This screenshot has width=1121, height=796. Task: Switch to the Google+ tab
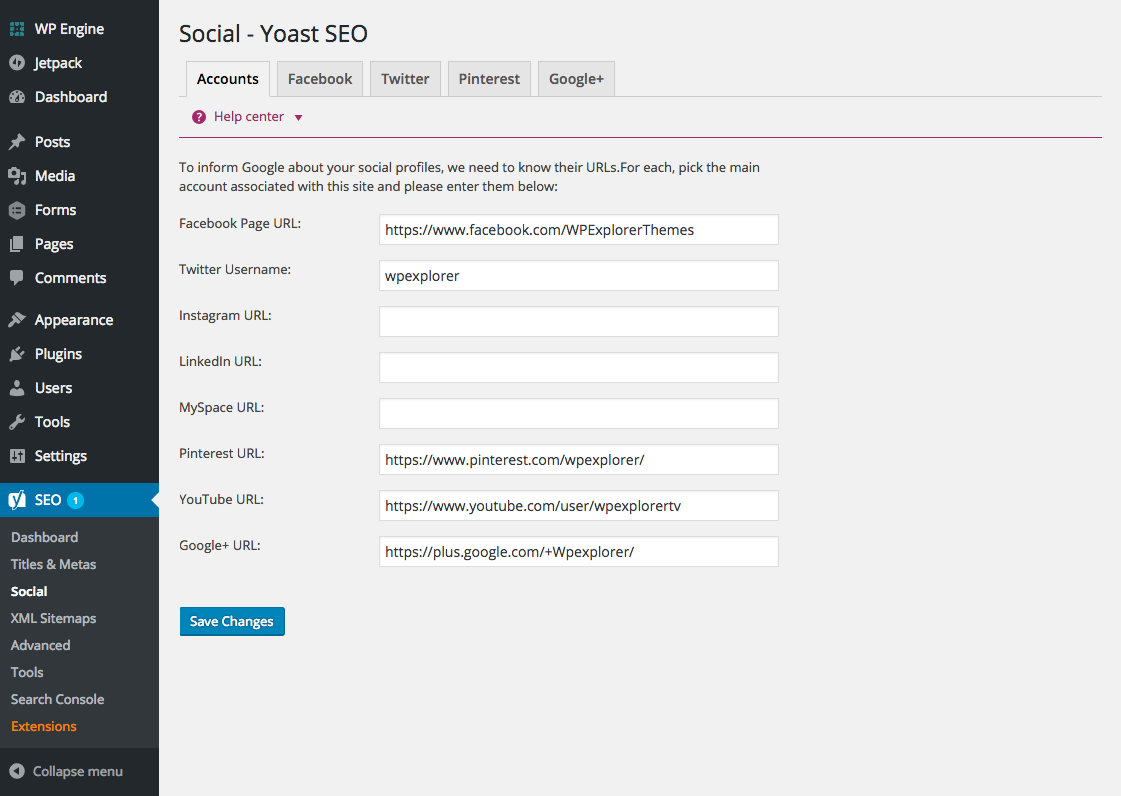pos(576,79)
